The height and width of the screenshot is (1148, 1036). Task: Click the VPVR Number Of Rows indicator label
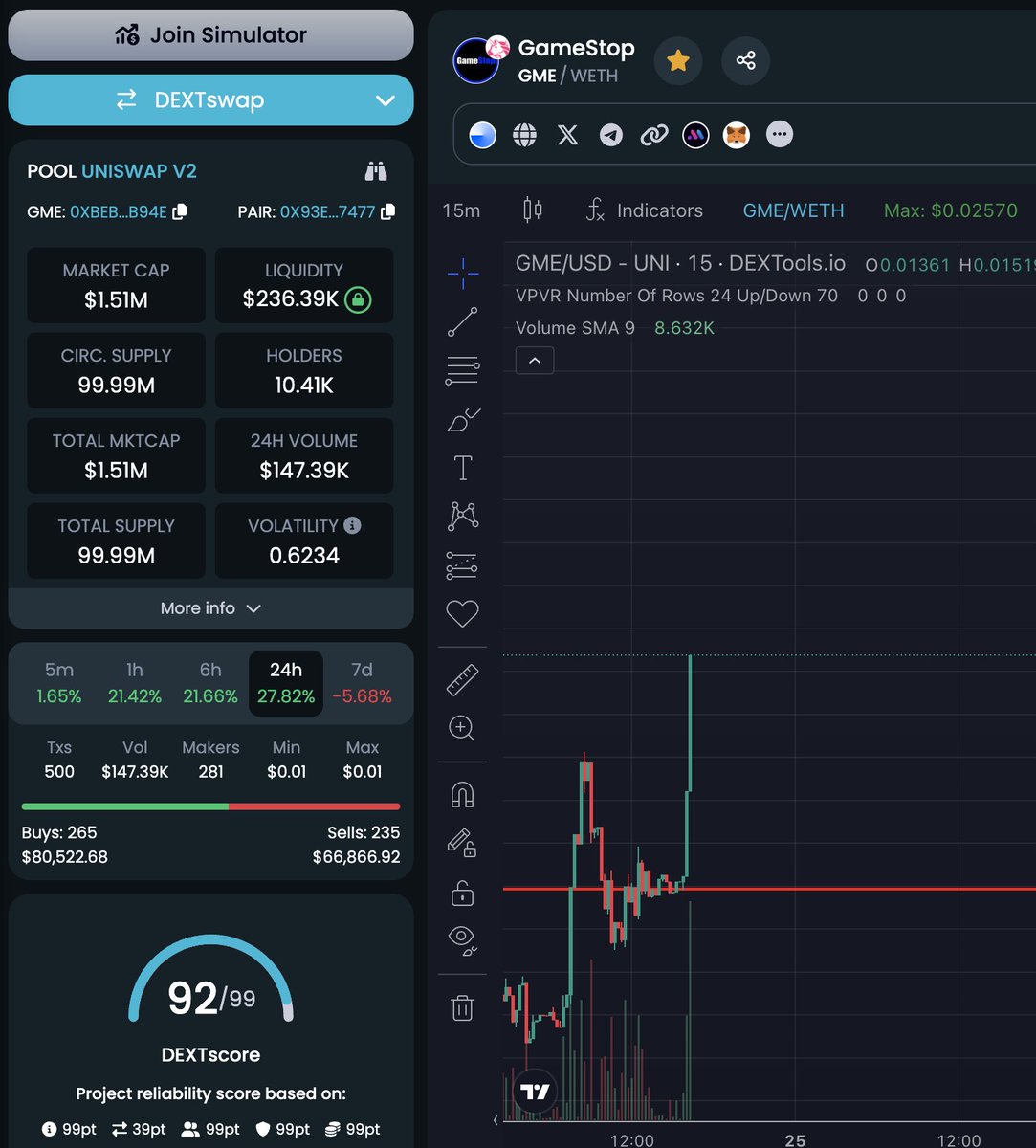pyautogui.click(x=676, y=296)
